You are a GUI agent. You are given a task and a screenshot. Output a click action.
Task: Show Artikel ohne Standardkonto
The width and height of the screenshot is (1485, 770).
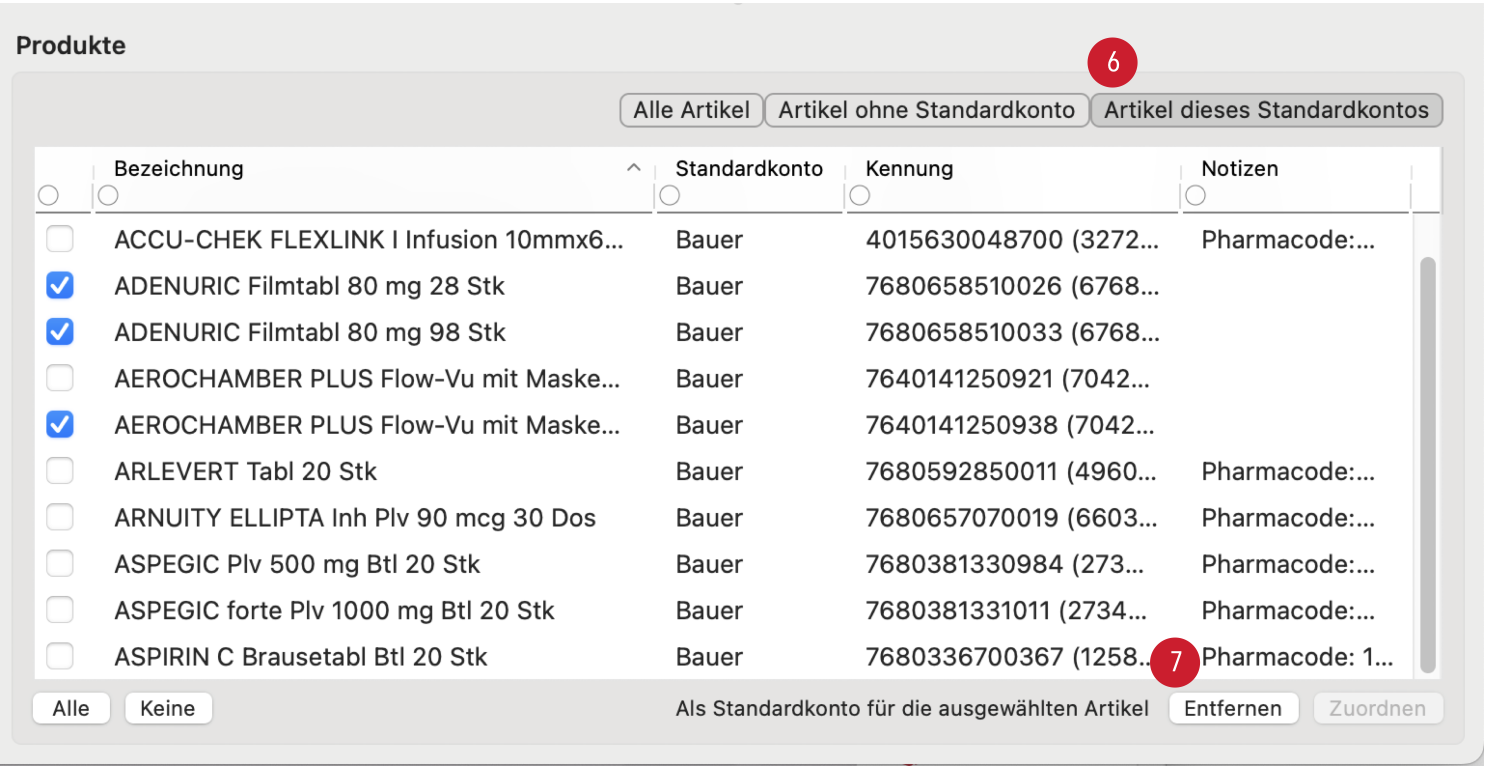point(927,110)
